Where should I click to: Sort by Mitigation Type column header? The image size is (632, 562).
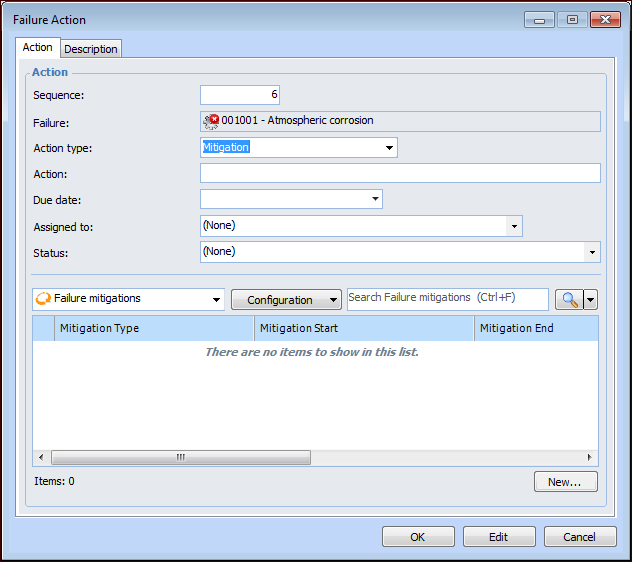[154, 328]
